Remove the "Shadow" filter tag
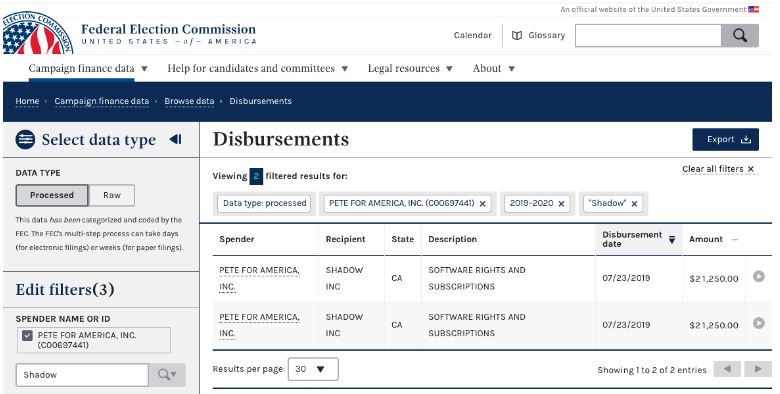 pos(634,203)
